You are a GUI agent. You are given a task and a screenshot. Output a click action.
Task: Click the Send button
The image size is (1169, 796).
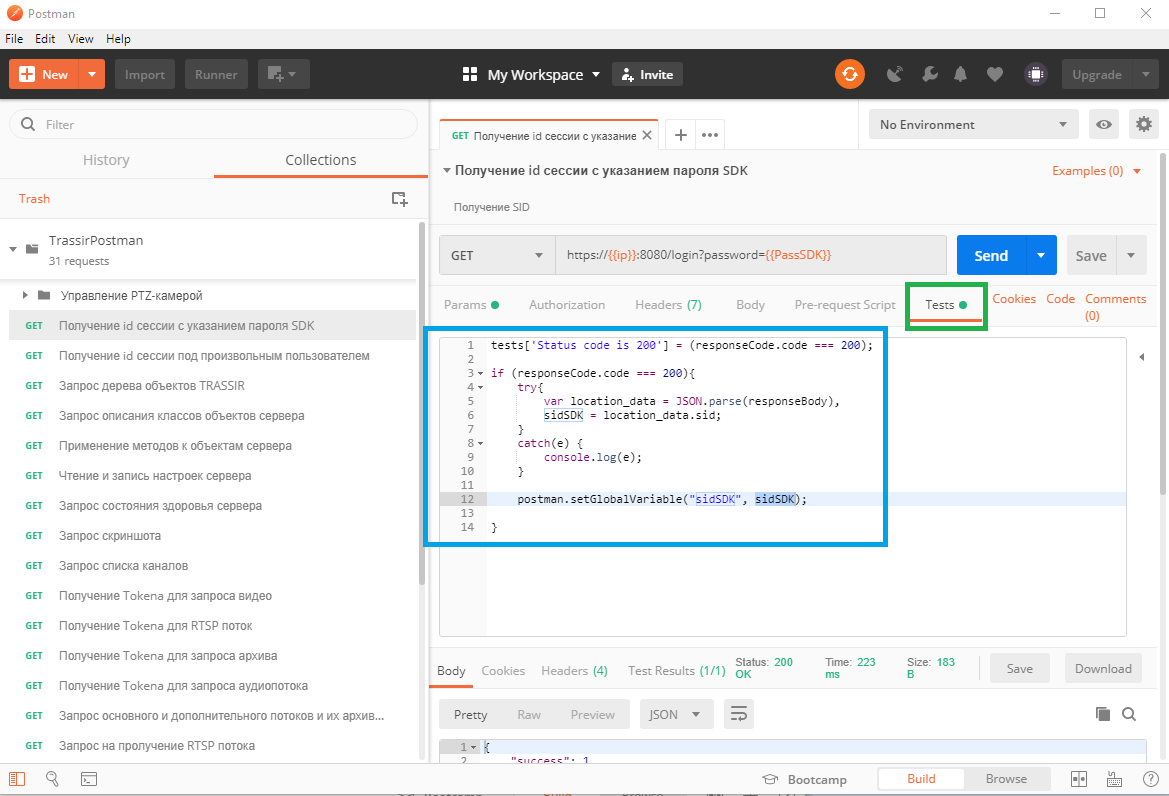click(x=992, y=256)
